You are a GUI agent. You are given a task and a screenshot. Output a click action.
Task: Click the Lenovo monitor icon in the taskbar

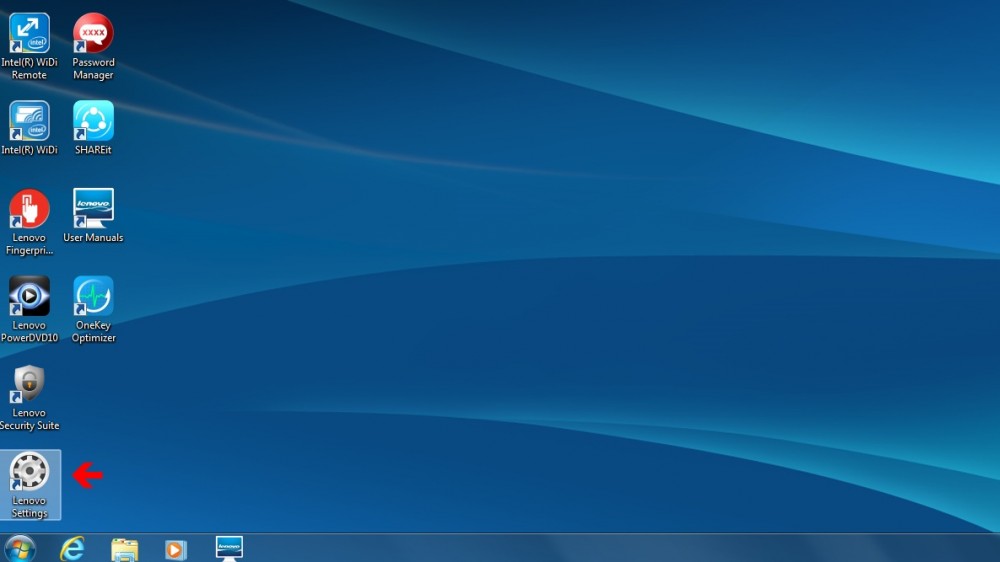(229, 548)
